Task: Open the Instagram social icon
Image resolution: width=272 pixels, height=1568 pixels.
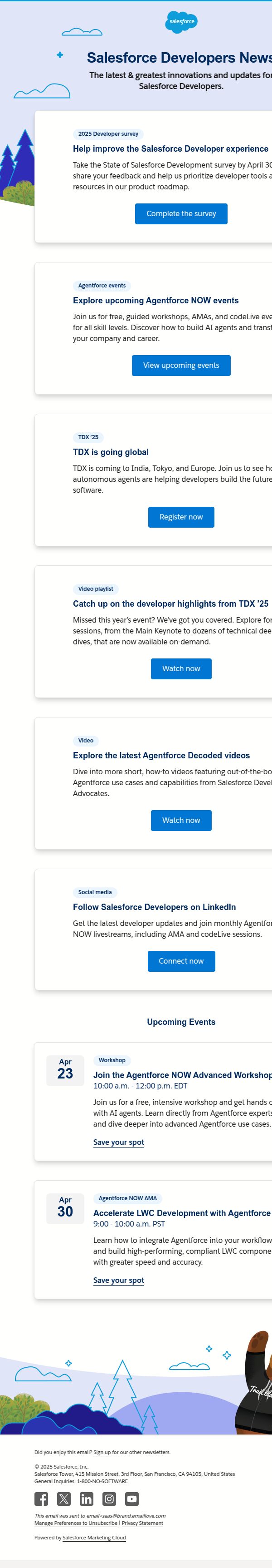Action: (109, 1499)
